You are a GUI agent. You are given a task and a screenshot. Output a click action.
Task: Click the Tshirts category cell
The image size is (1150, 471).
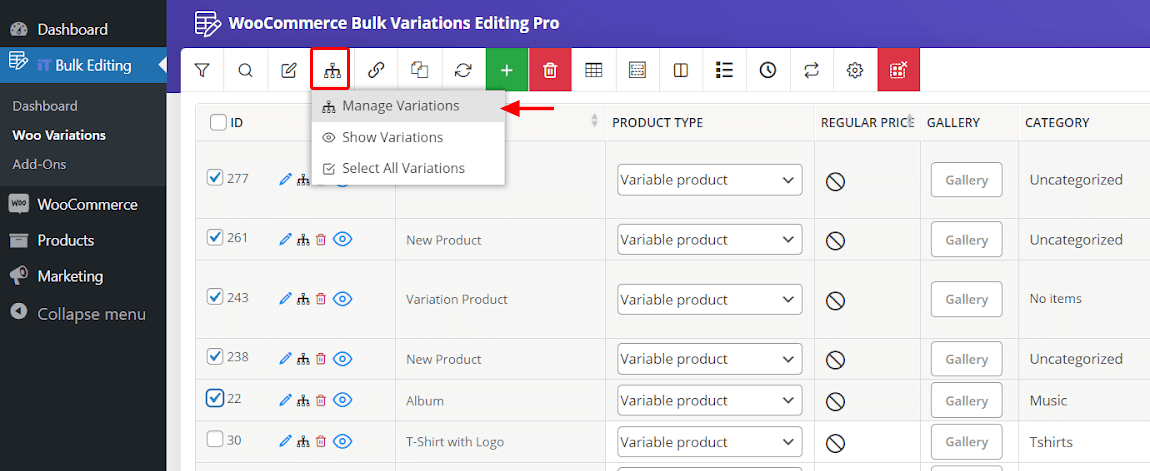(x=1051, y=442)
